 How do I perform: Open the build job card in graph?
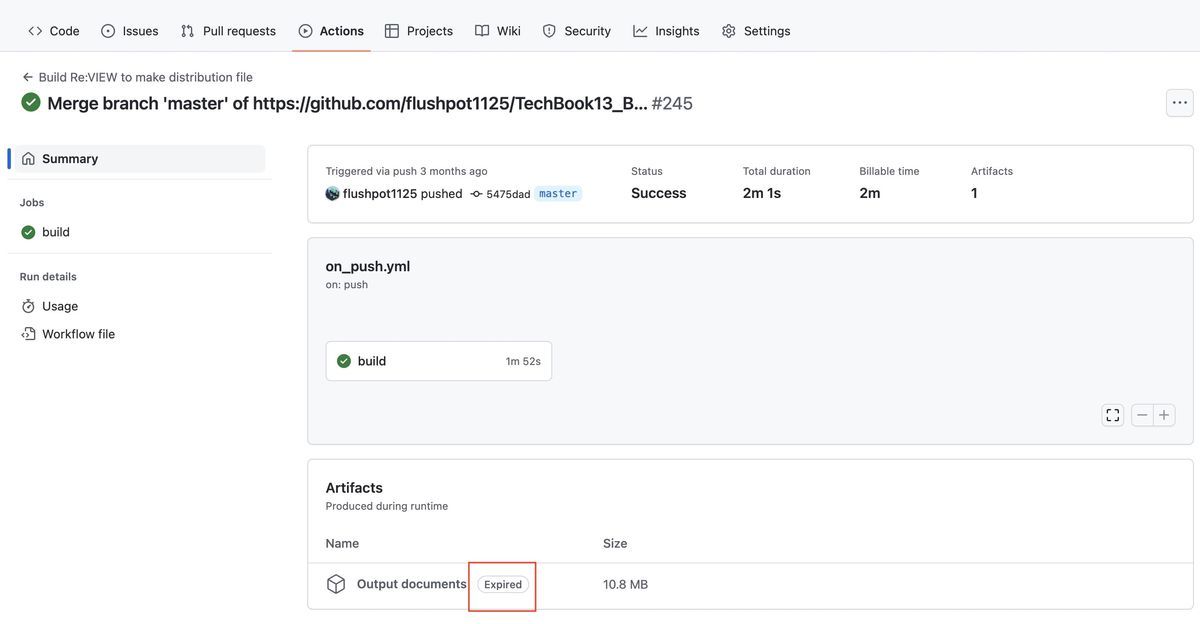pyautogui.click(x=439, y=361)
